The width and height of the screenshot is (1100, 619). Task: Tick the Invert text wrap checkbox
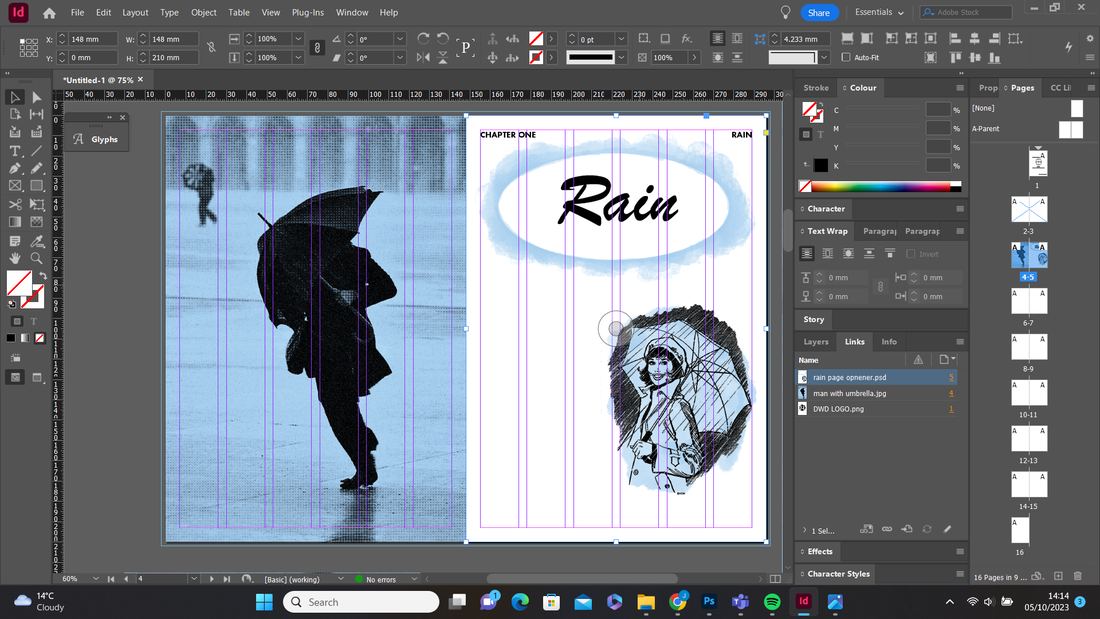[911, 254]
